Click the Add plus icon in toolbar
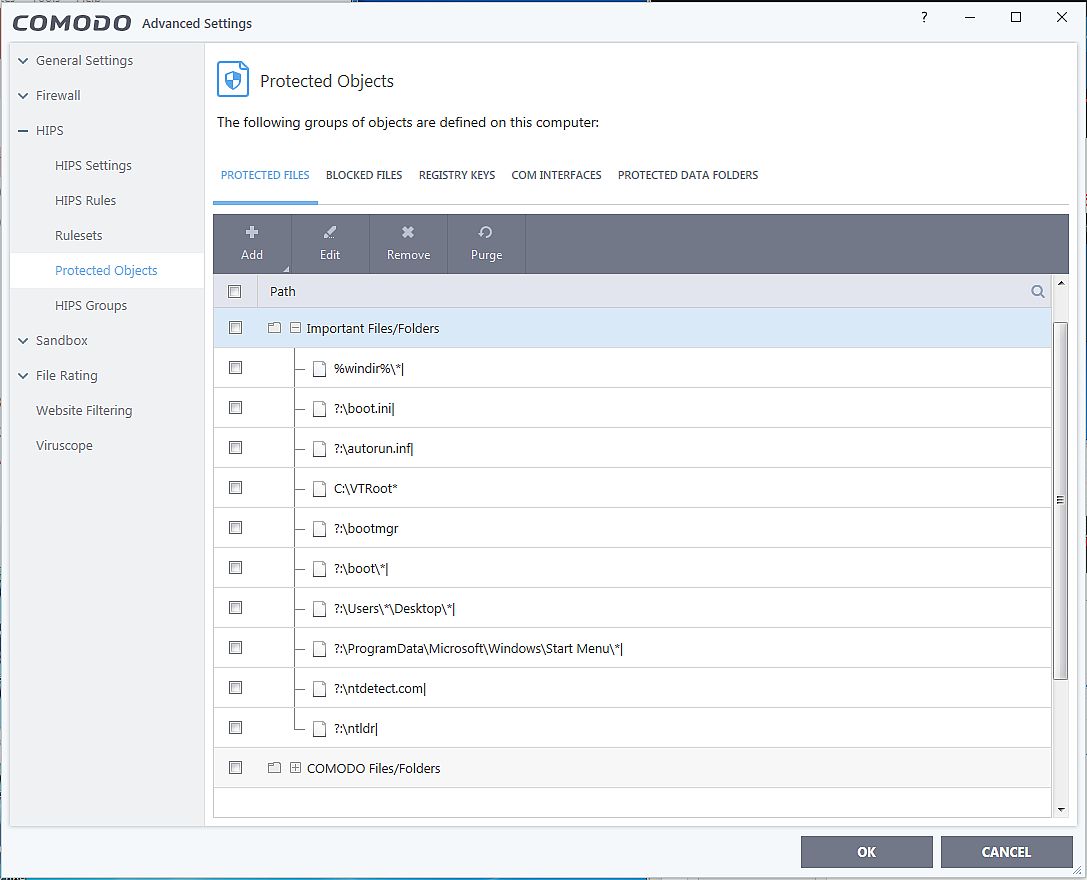1087x880 pixels. (252, 232)
